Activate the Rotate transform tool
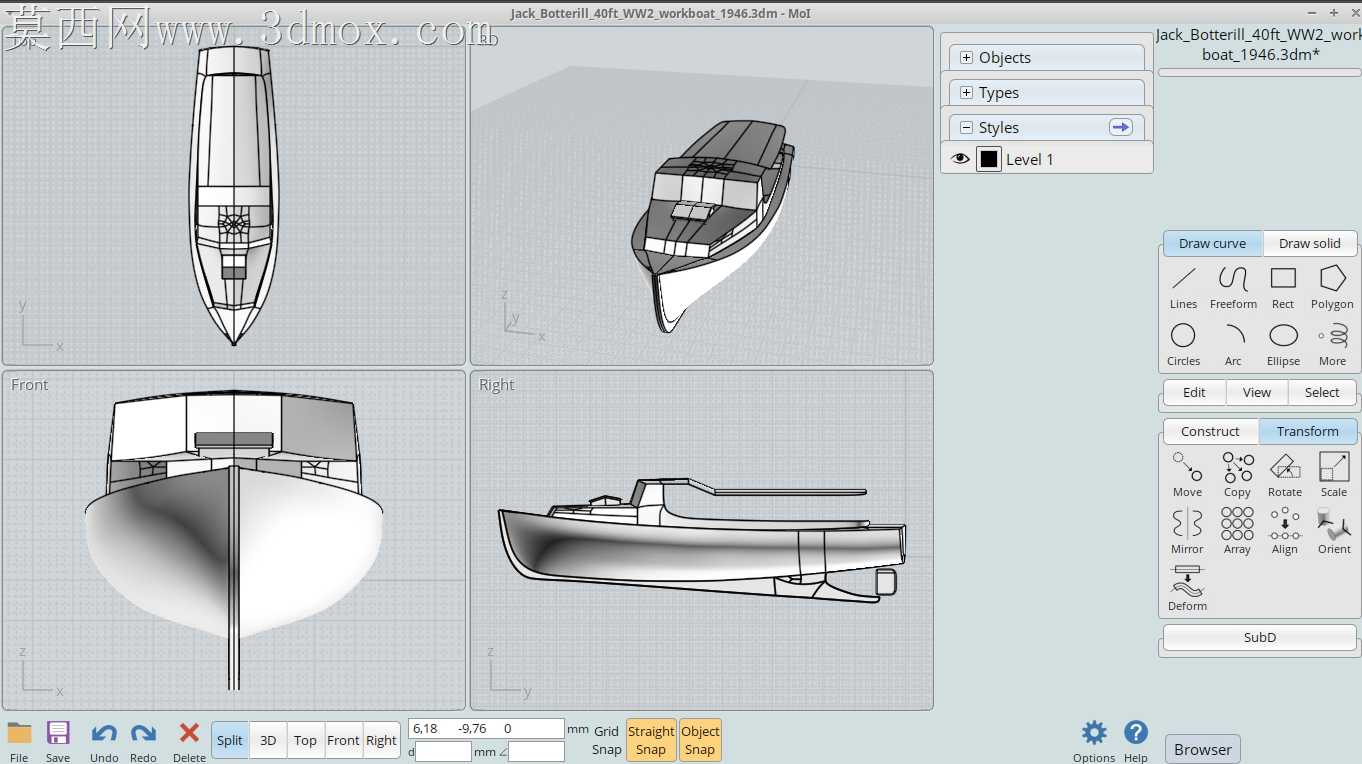 coord(1285,475)
